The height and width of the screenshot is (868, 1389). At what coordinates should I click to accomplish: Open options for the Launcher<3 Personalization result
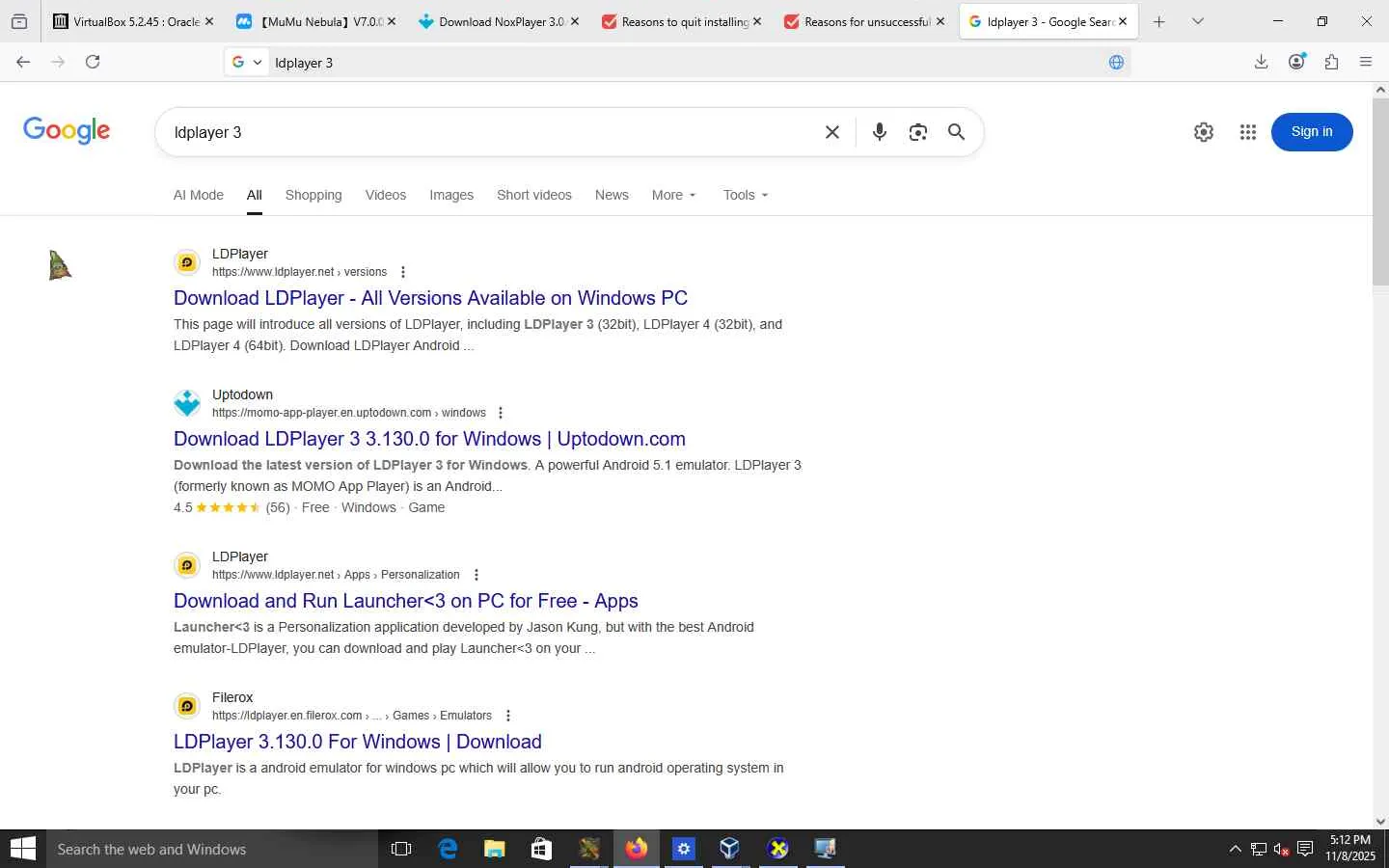click(x=476, y=575)
